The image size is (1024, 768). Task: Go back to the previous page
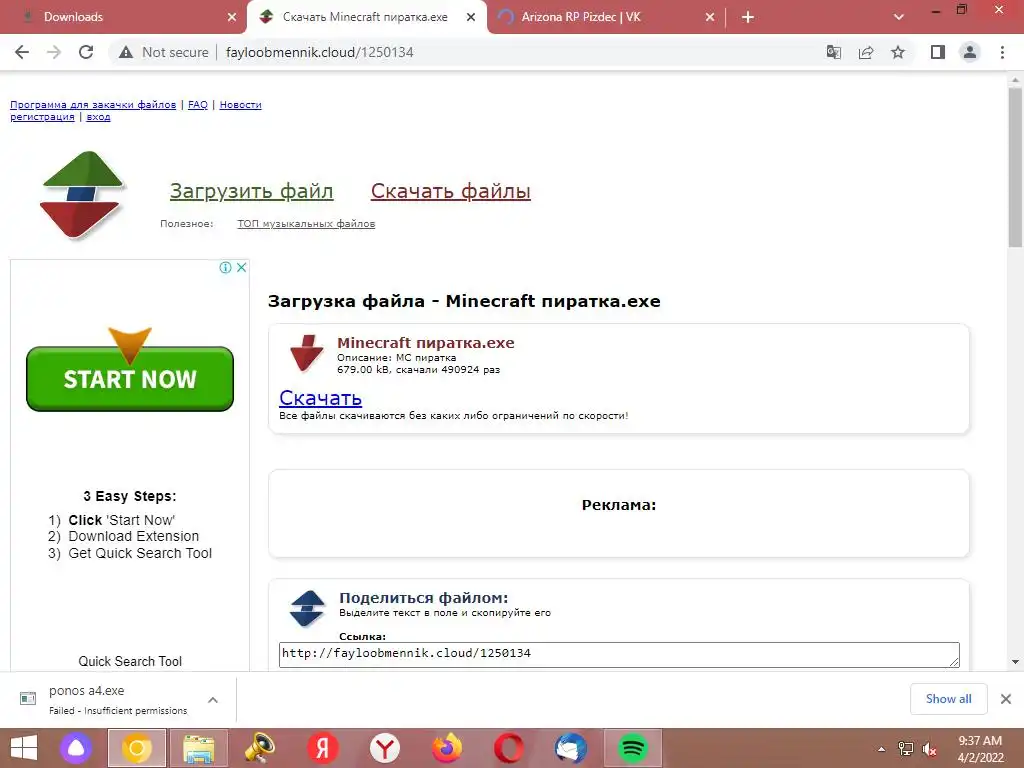tap(22, 52)
